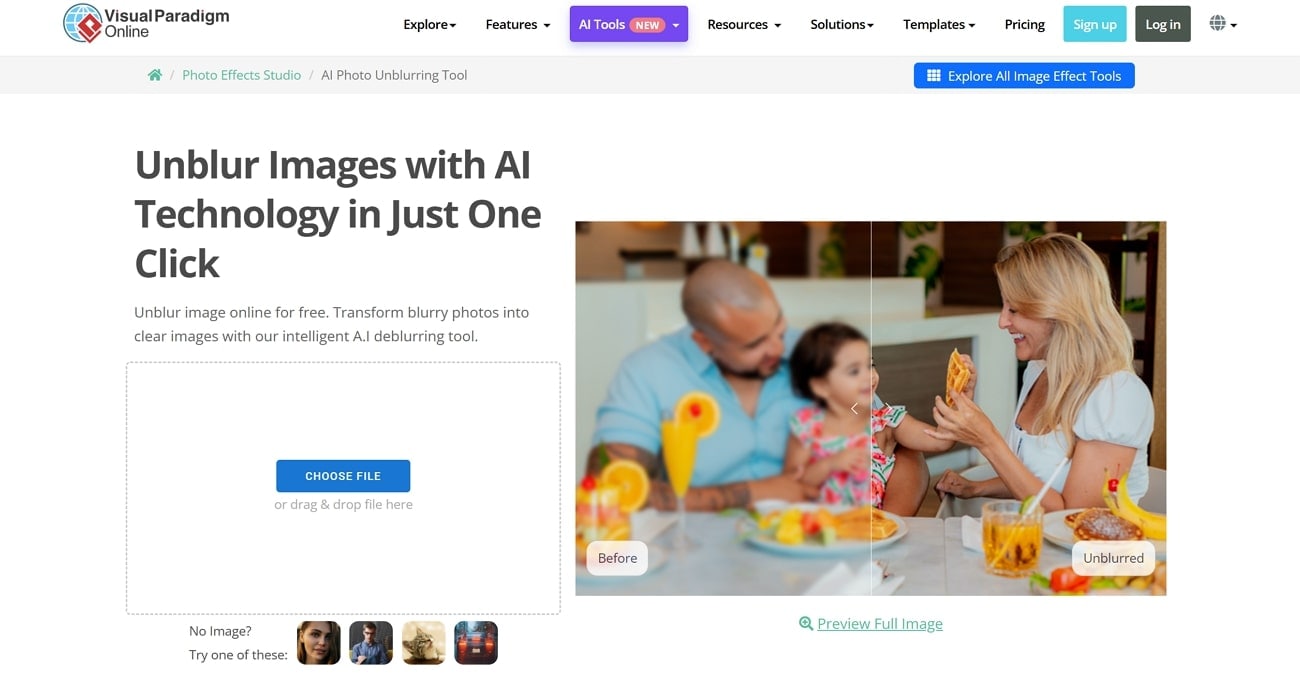
Task: Open the Pricing page
Action: tap(1025, 24)
